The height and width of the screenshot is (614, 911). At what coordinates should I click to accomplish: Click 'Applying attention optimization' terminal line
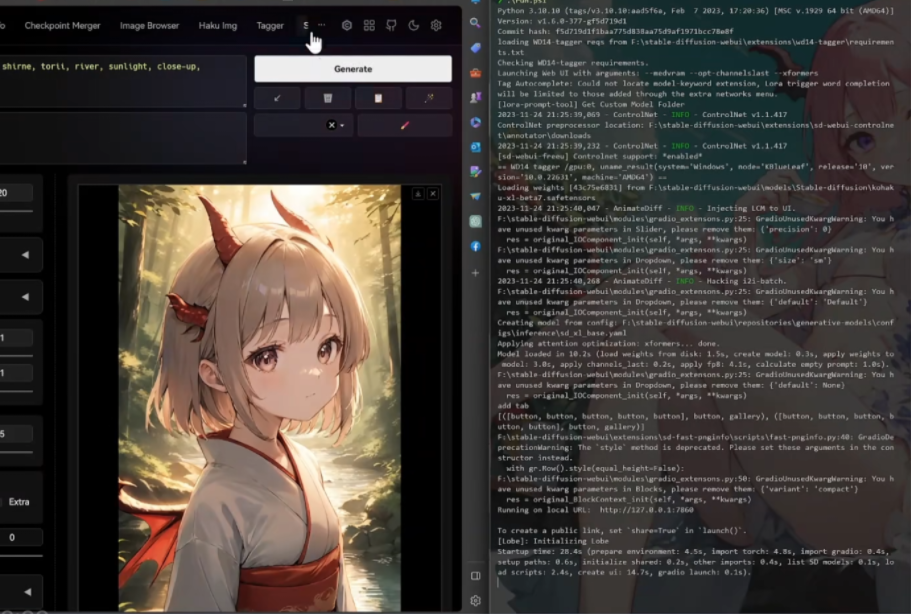click(608, 343)
